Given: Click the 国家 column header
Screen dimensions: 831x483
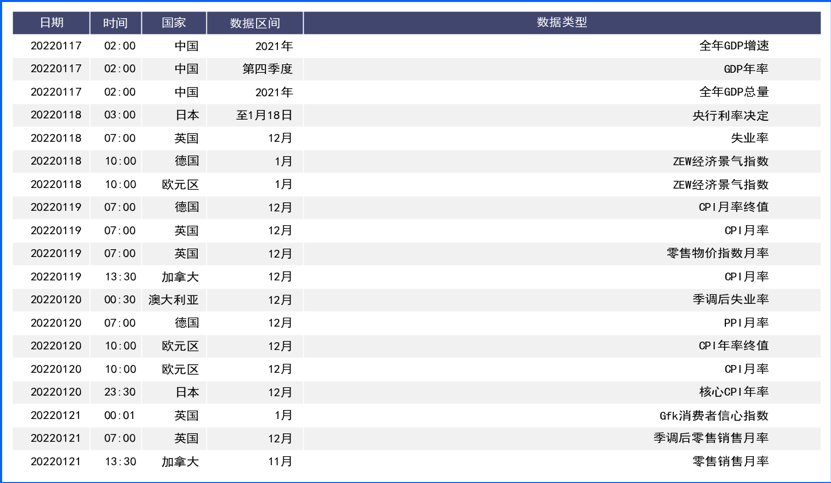Looking at the screenshot, I should point(174,23).
